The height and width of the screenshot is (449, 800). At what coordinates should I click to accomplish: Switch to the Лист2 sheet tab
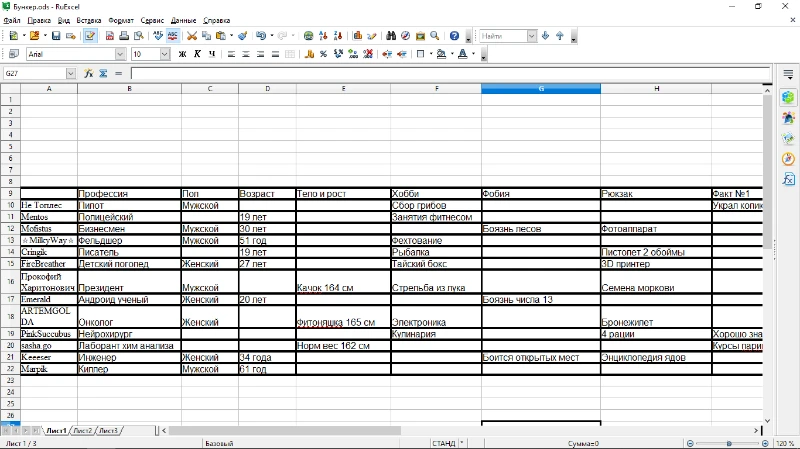[x=83, y=431]
